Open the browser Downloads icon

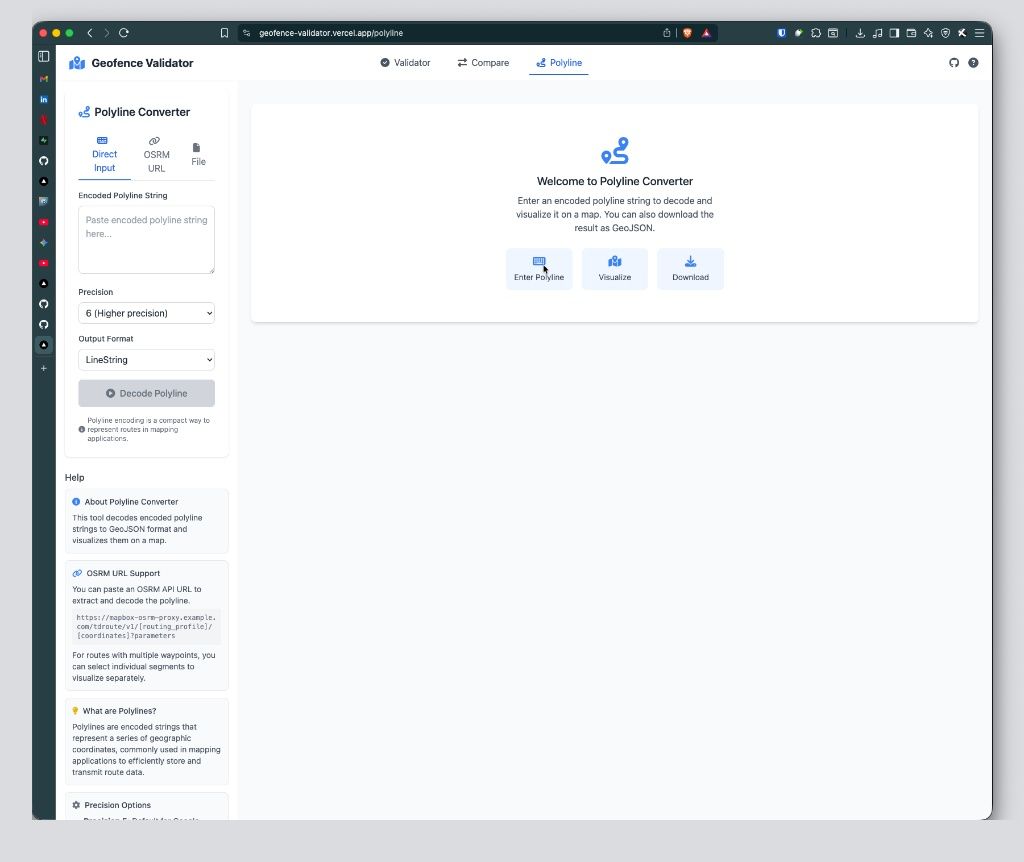pos(860,33)
